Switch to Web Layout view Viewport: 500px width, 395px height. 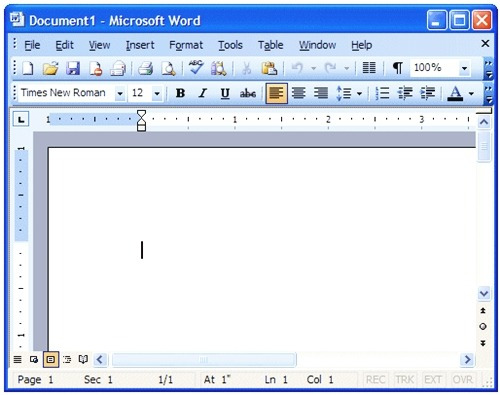(34, 359)
